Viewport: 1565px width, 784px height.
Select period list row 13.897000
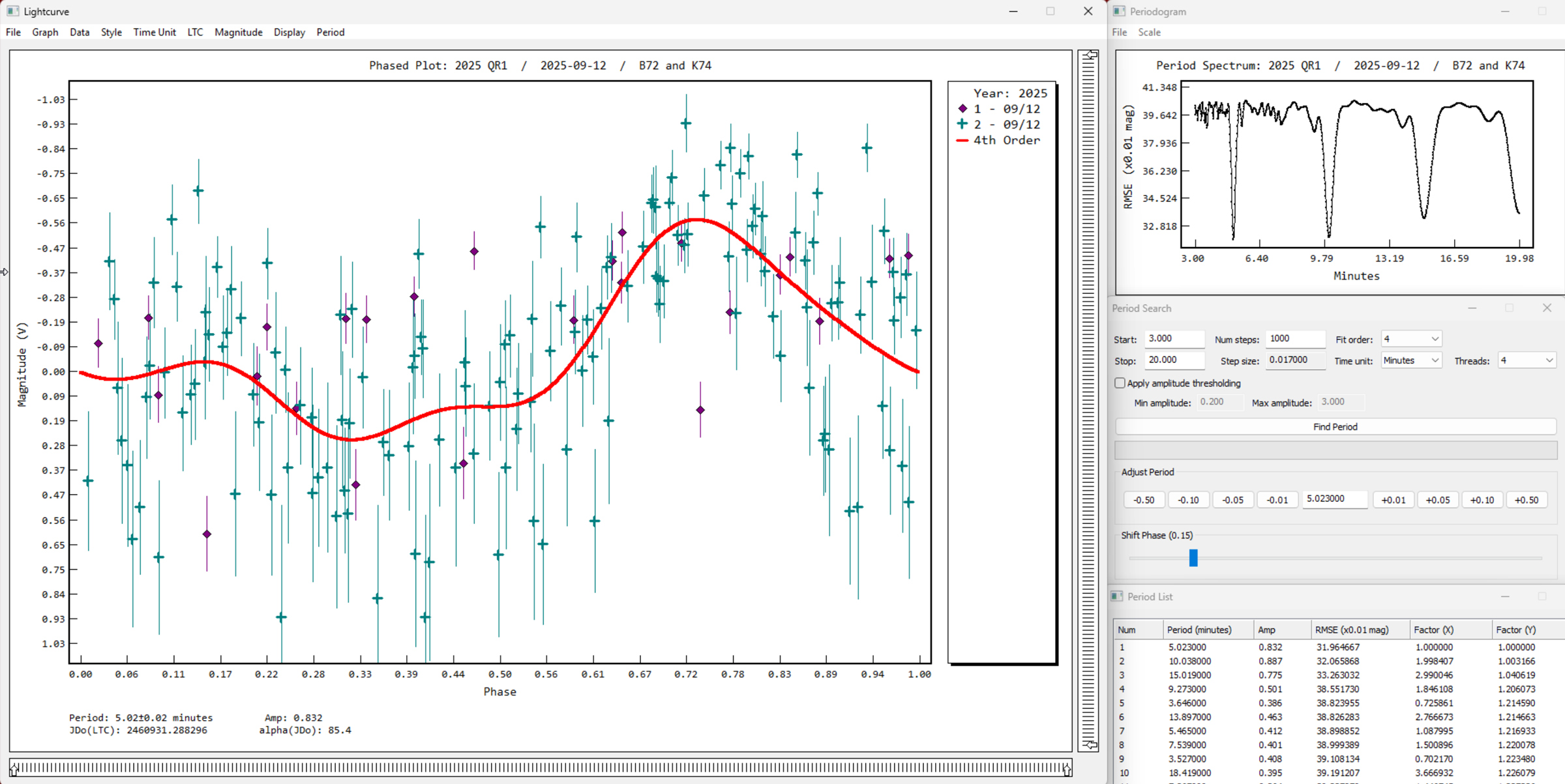pos(1339,717)
